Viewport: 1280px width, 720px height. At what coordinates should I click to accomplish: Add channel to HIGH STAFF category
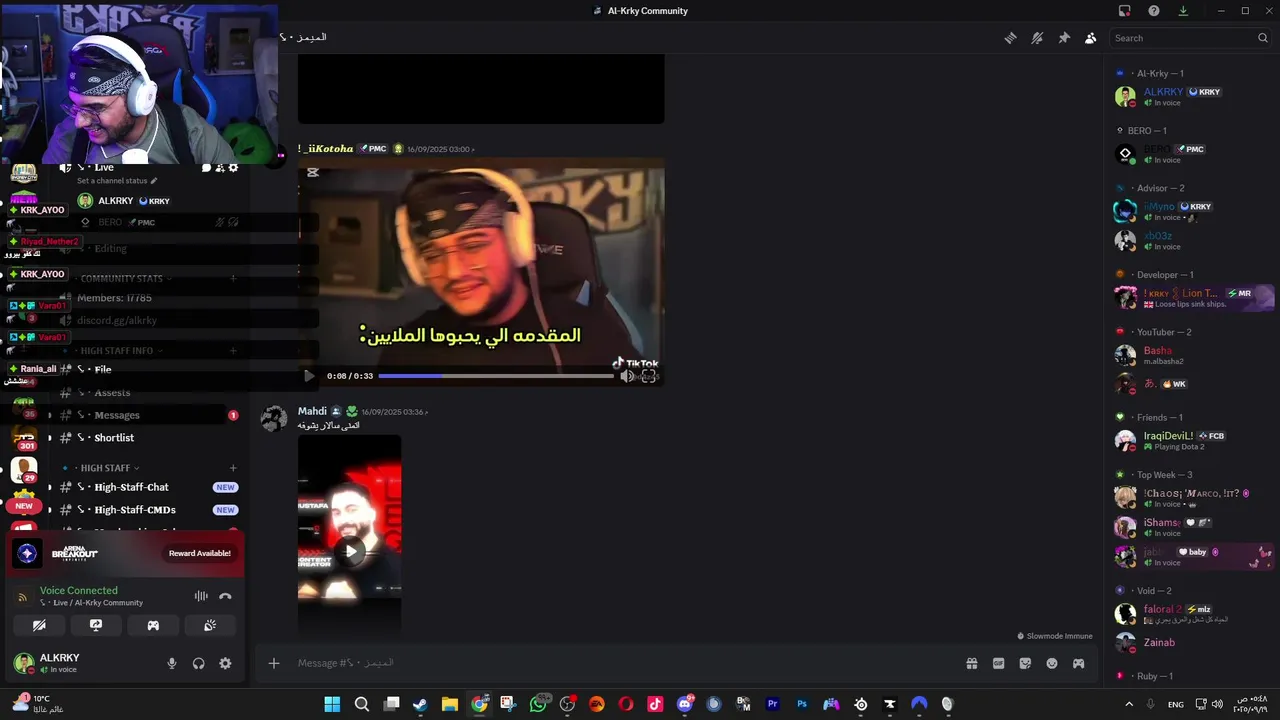(x=233, y=468)
